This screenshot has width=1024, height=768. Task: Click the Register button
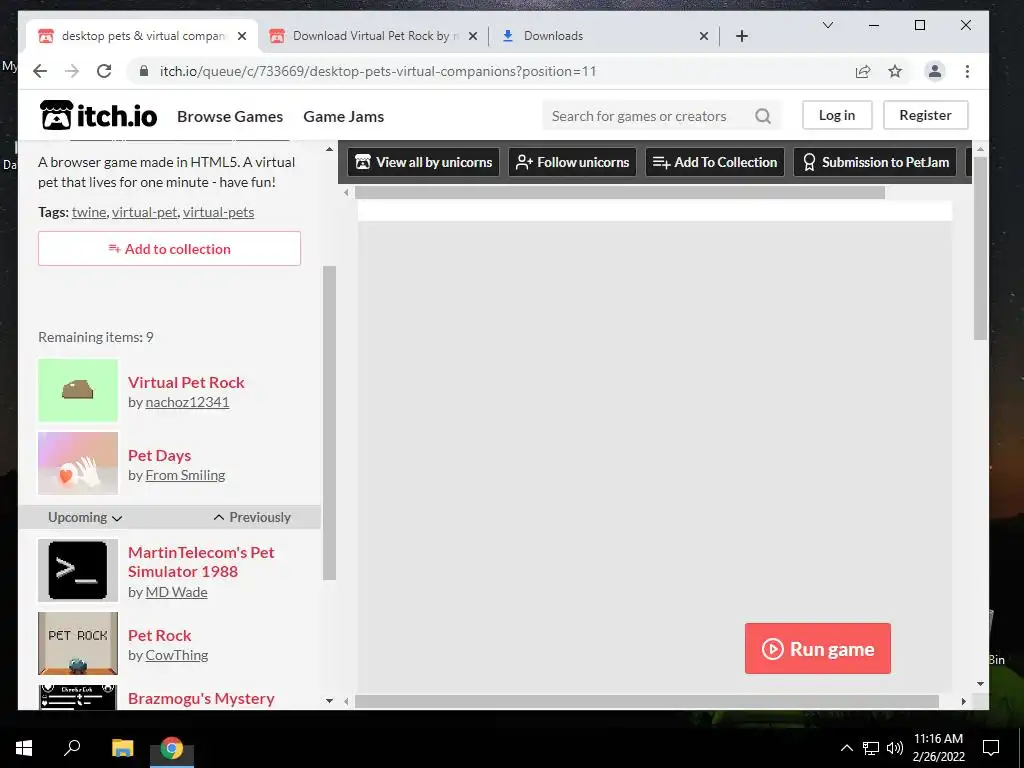(925, 115)
